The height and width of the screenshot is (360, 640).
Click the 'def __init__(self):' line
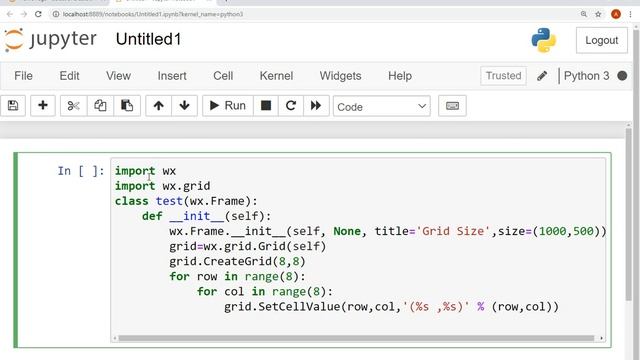coord(207,216)
